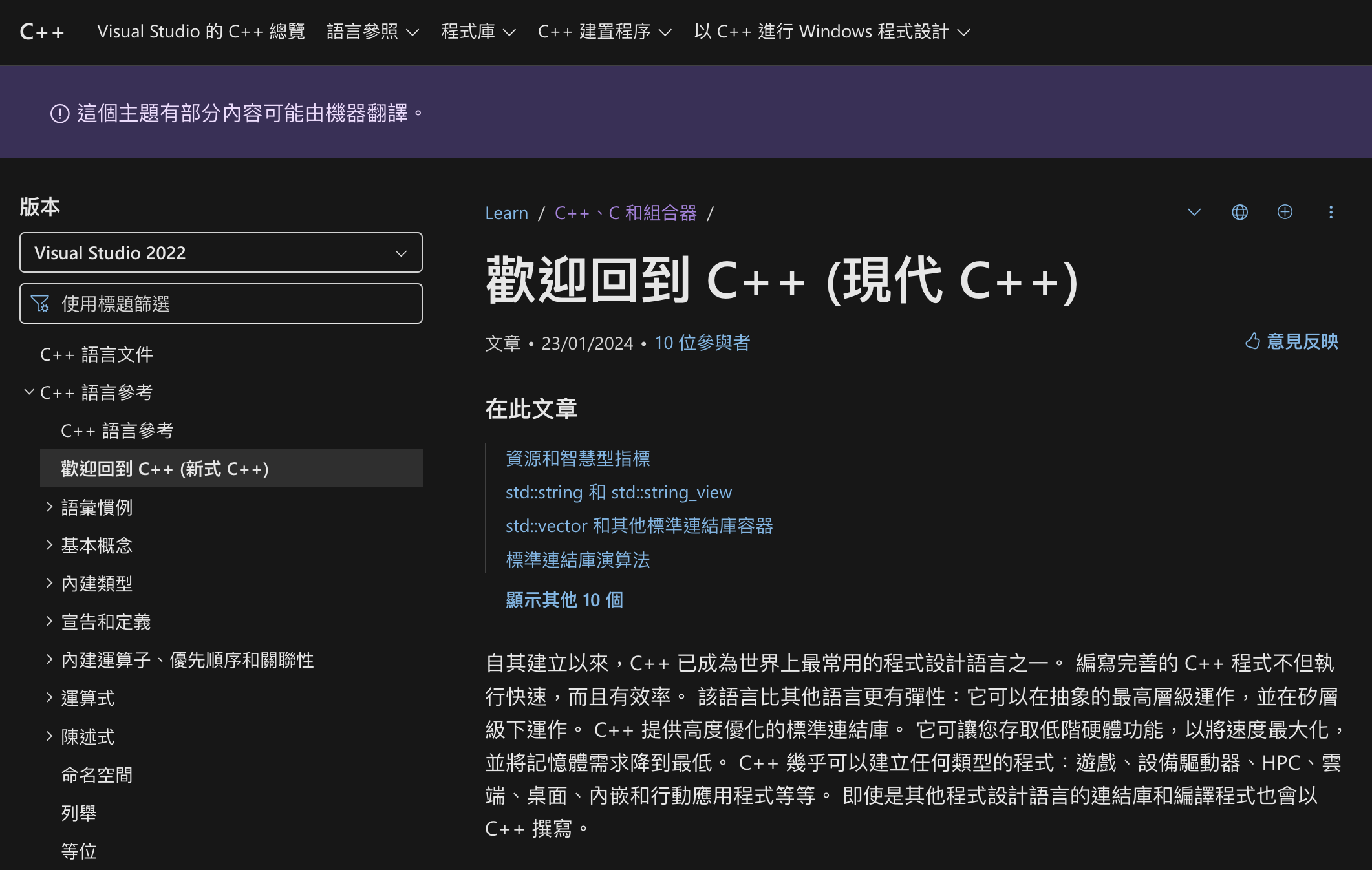Click 顯示其他 10 個 to show more
The width and height of the screenshot is (1372, 870).
coord(564,600)
